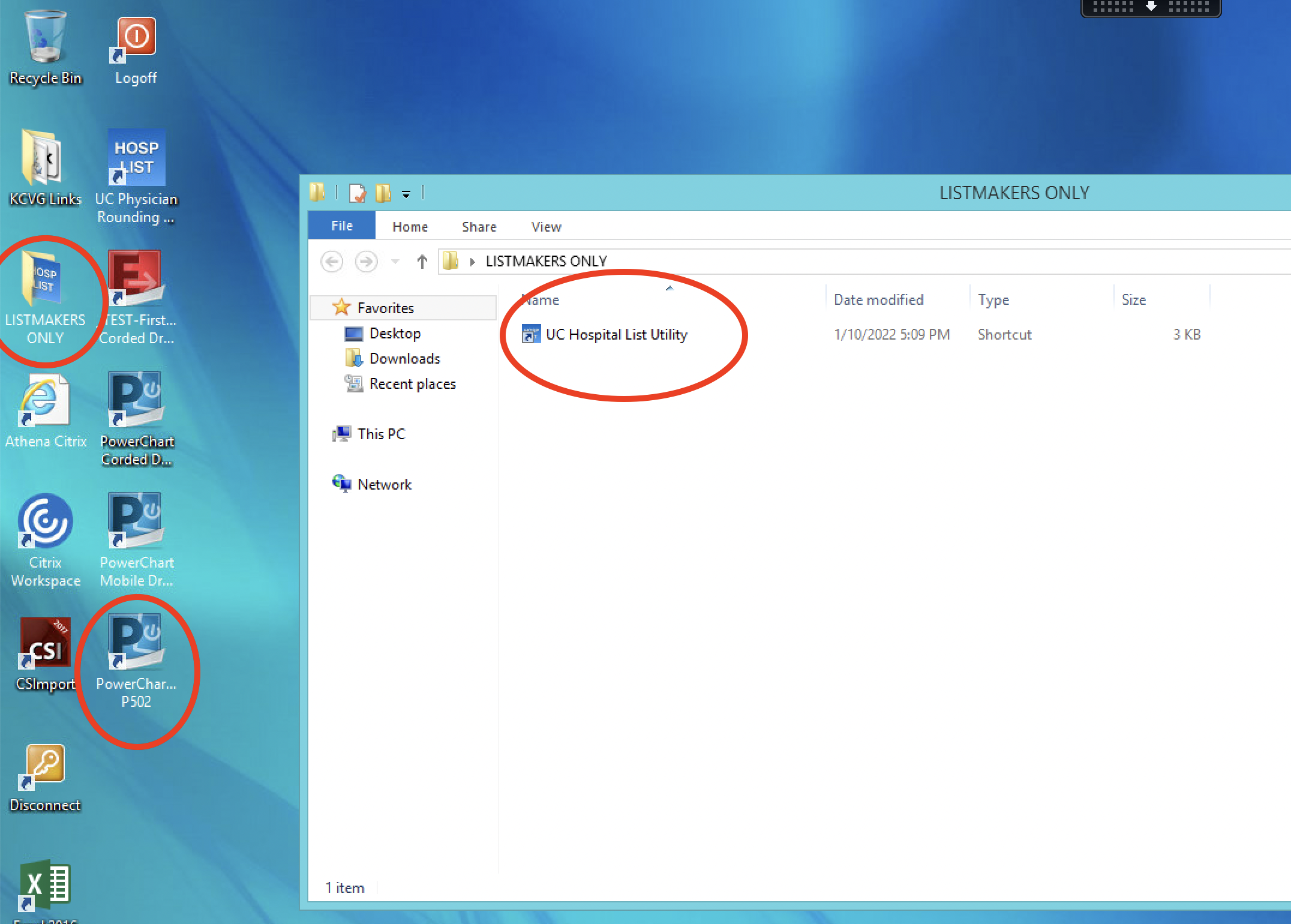The width and height of the screenshot is (1291, 924).
Task: Open the Recycle Bin icon
Action: pyautogui.click(x=45, y=40)
